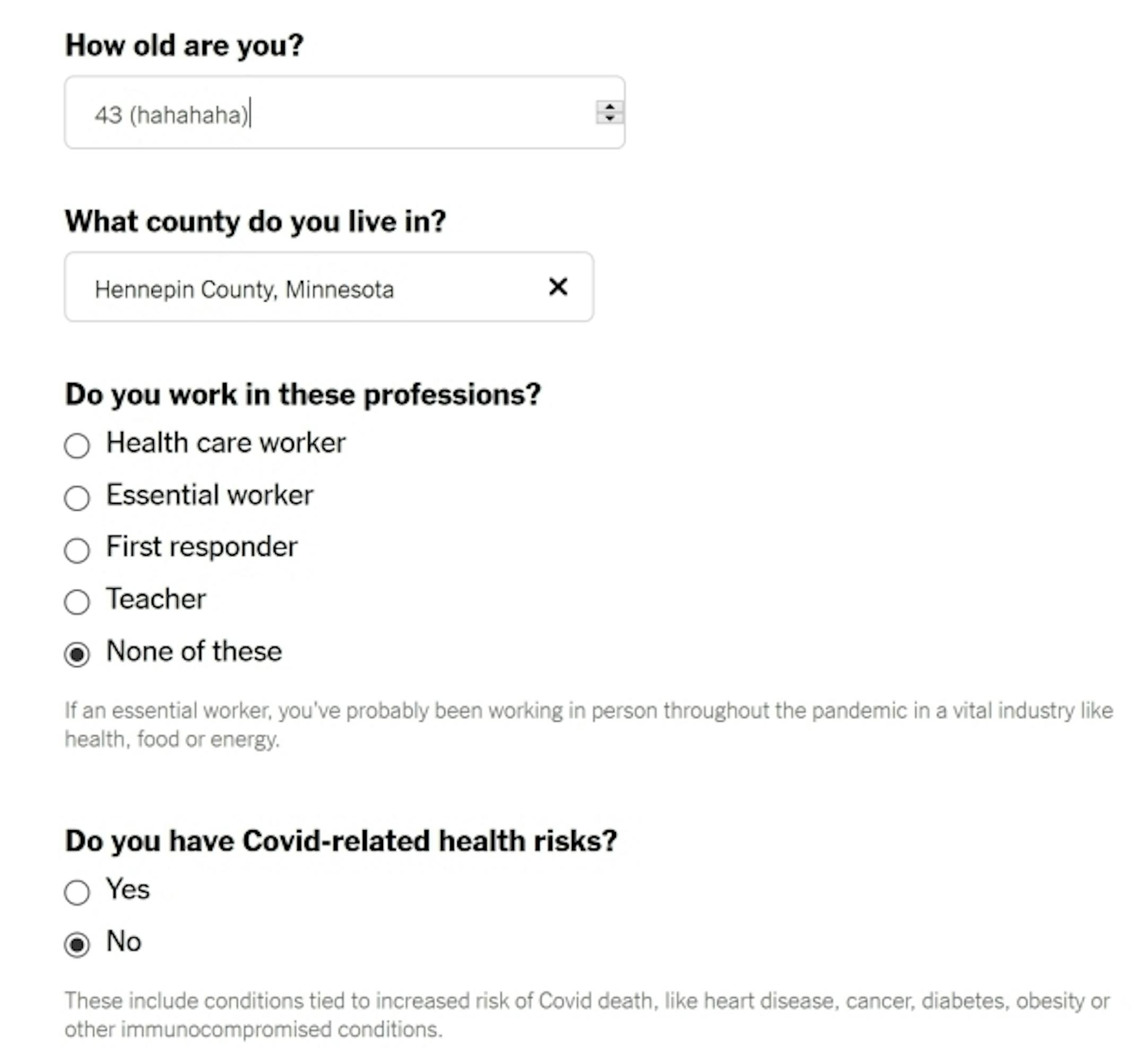Choose the Essential worker radio button

[77, 498]
